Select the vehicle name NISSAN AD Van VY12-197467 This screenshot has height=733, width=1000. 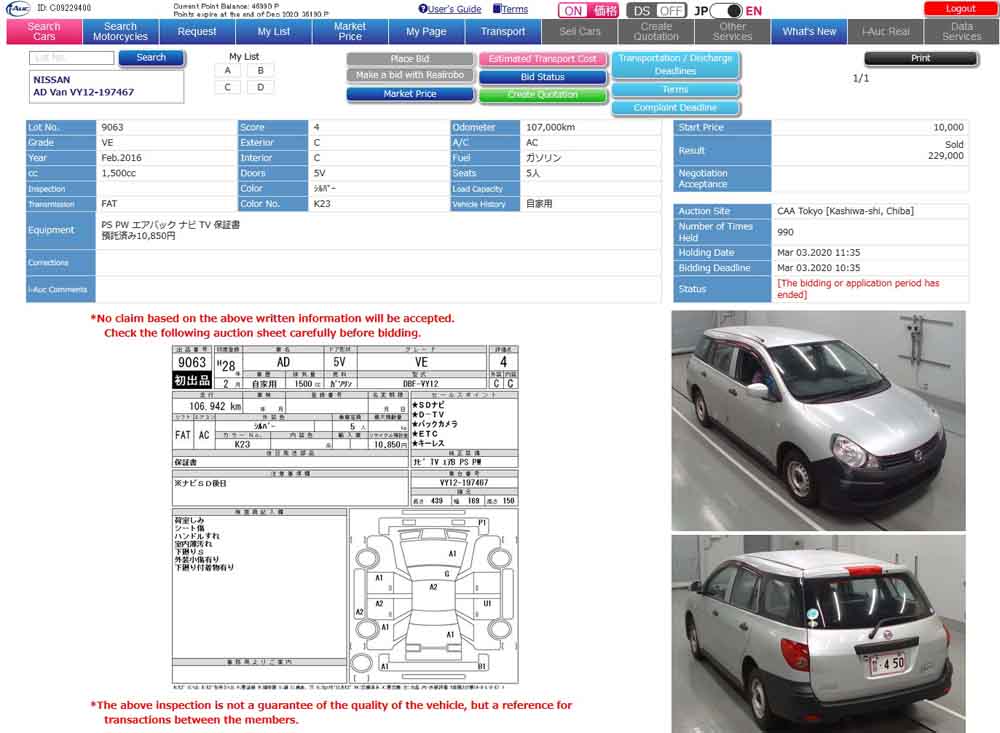click(84, 86)
